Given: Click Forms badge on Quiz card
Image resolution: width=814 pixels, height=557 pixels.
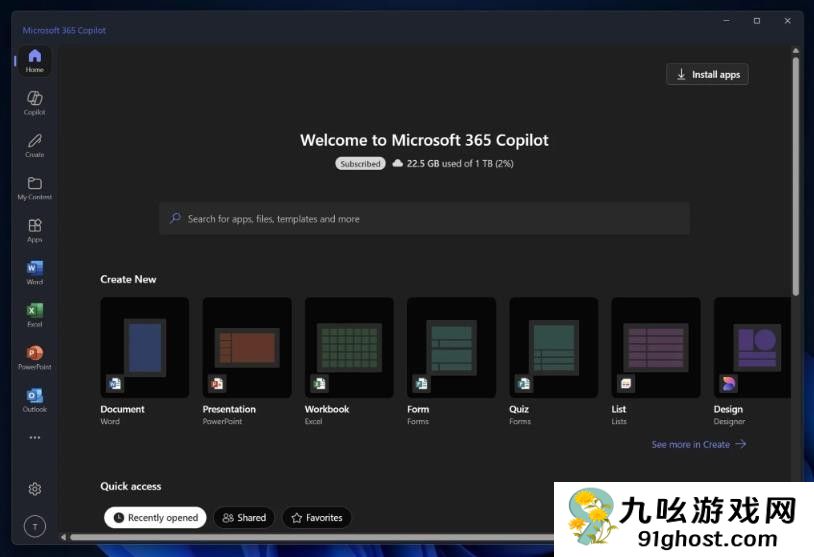Looking at the screenshot, I should tap(524, 384).
